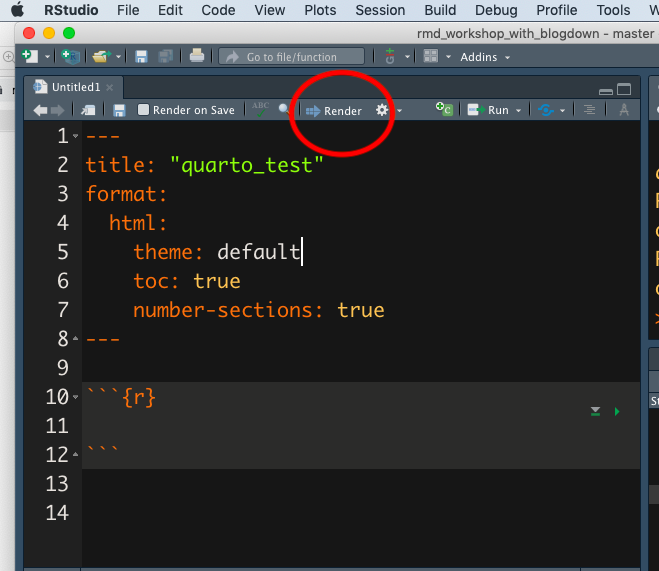Open the Build menu
The height and width of the screenshot is (571, 659).
pyautogui.click(x=440, y=10)
